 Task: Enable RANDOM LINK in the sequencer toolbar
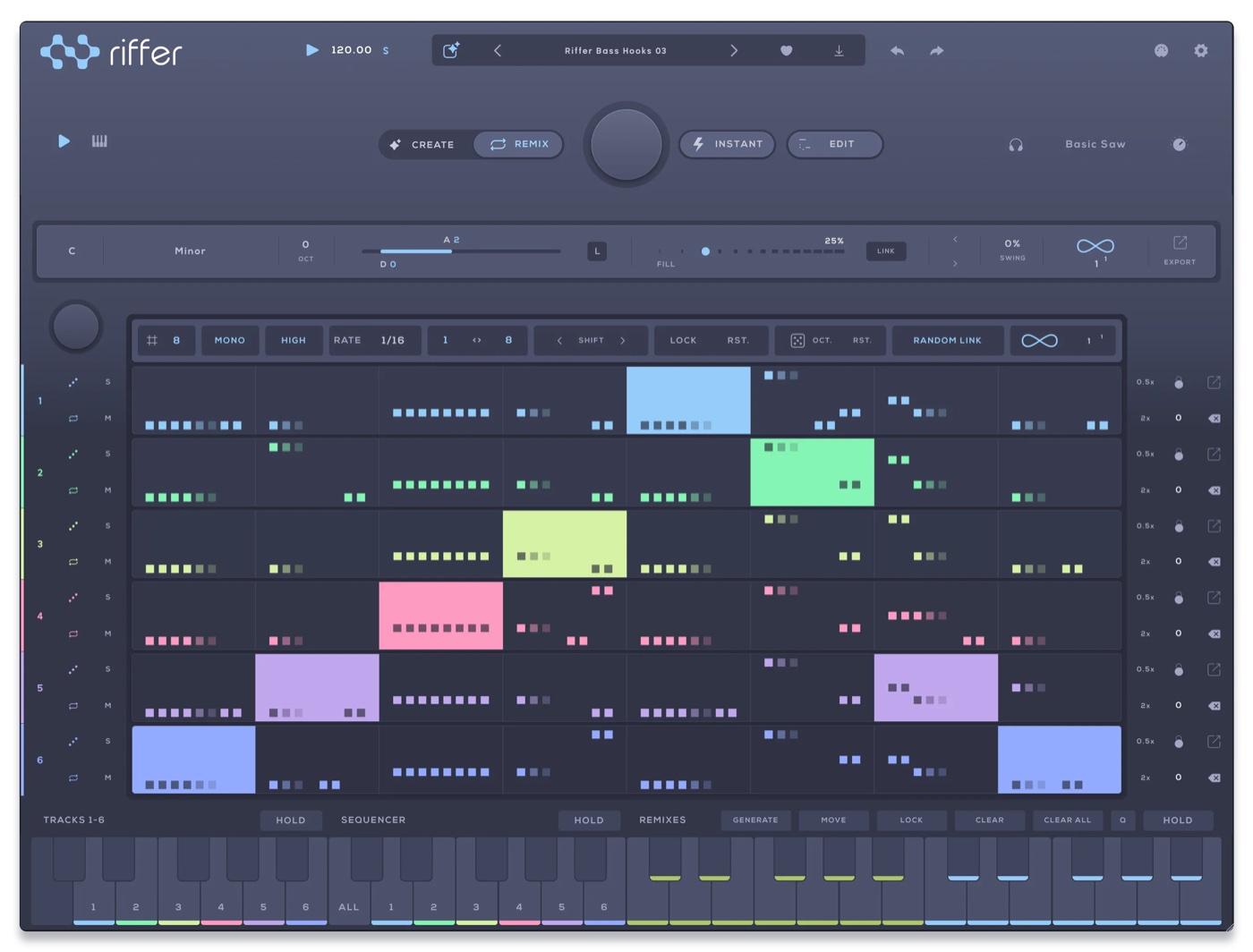coord(947,341)
